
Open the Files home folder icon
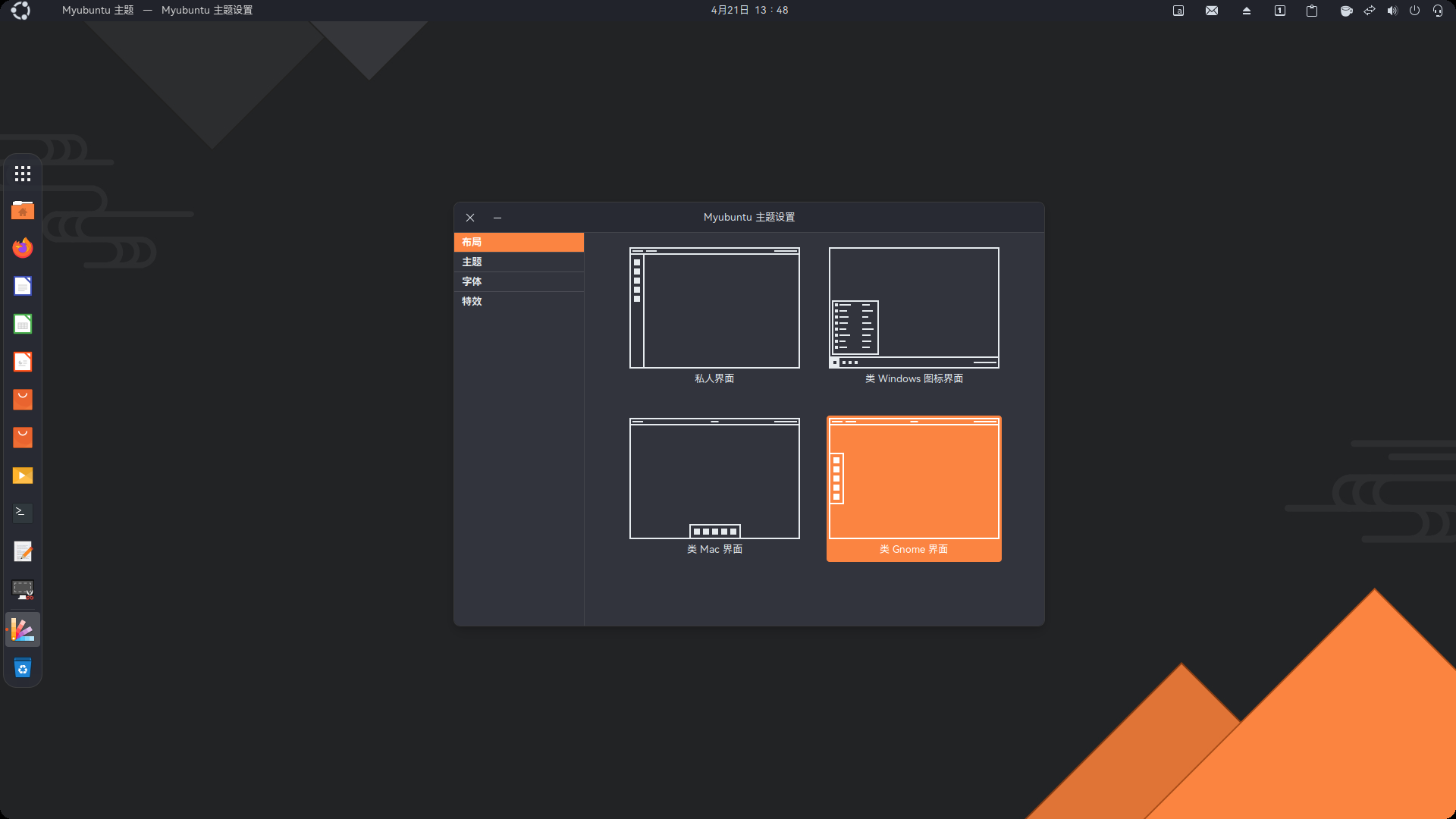click(x=23, y=210)
